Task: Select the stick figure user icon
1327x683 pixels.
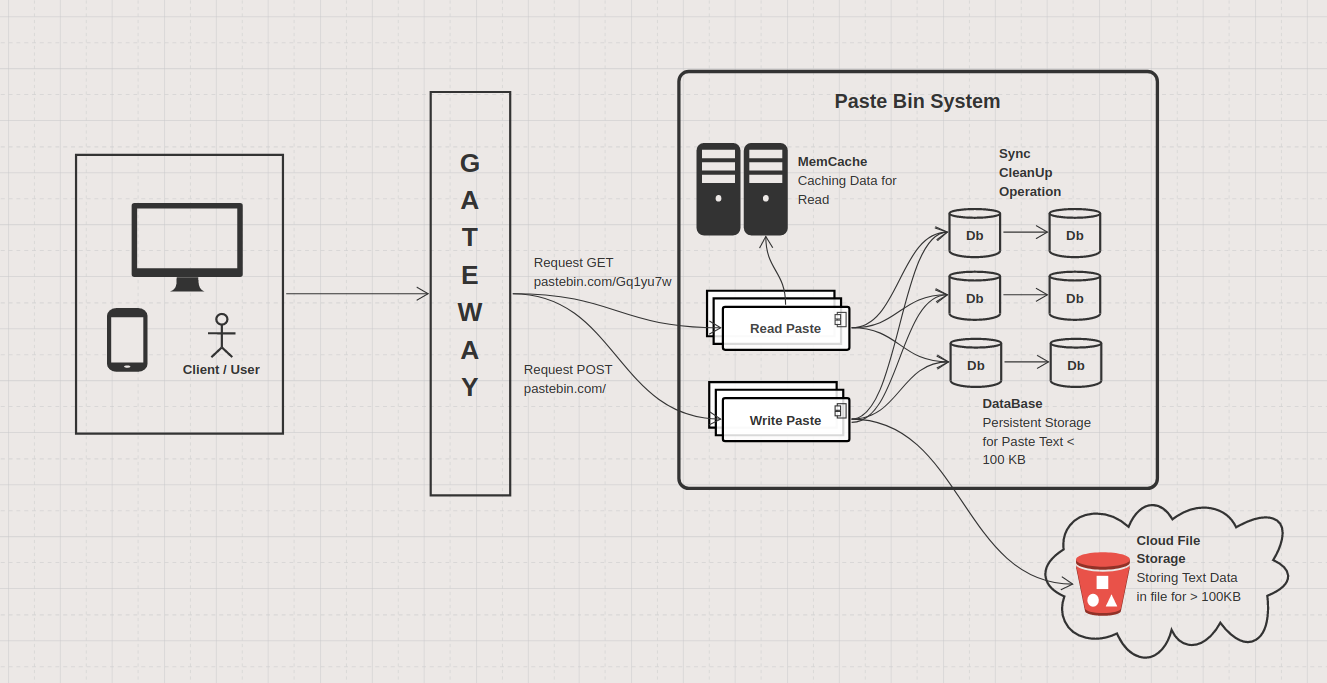Action: [x=222, y=335]
